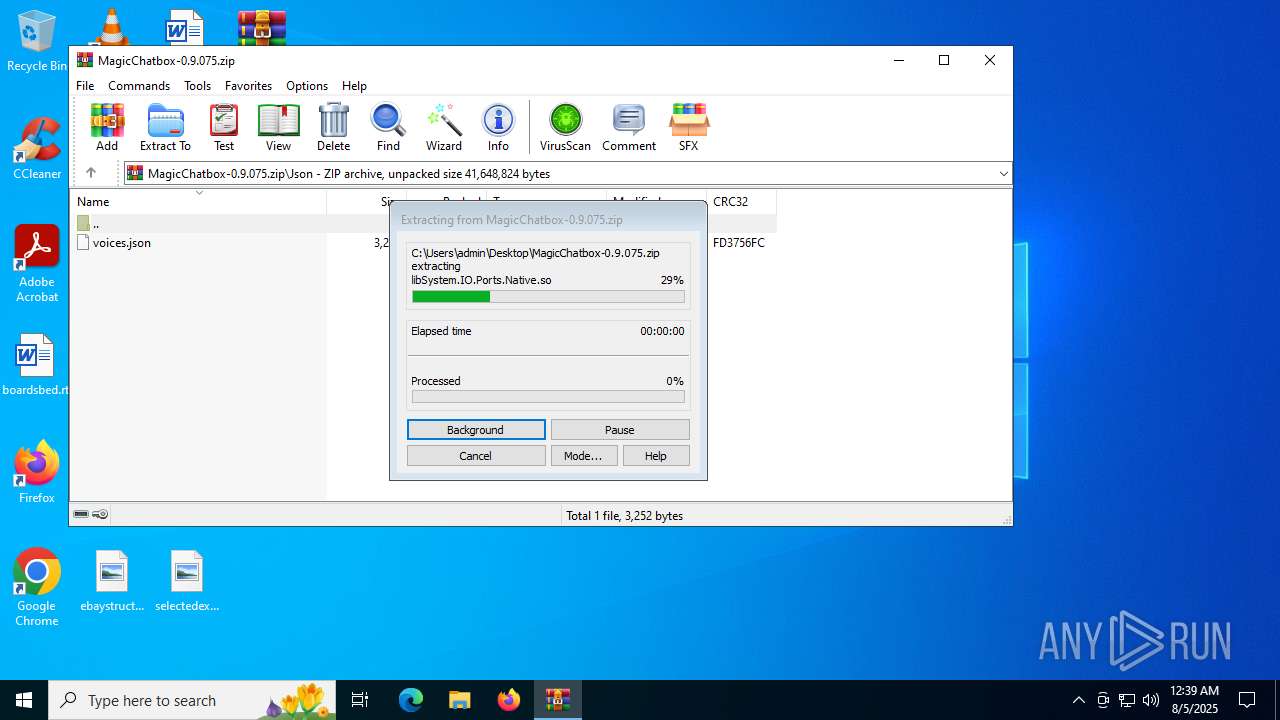The image size is (1280, 720).
Task: Launch the Wizard tool
Action: coord(444,127)
